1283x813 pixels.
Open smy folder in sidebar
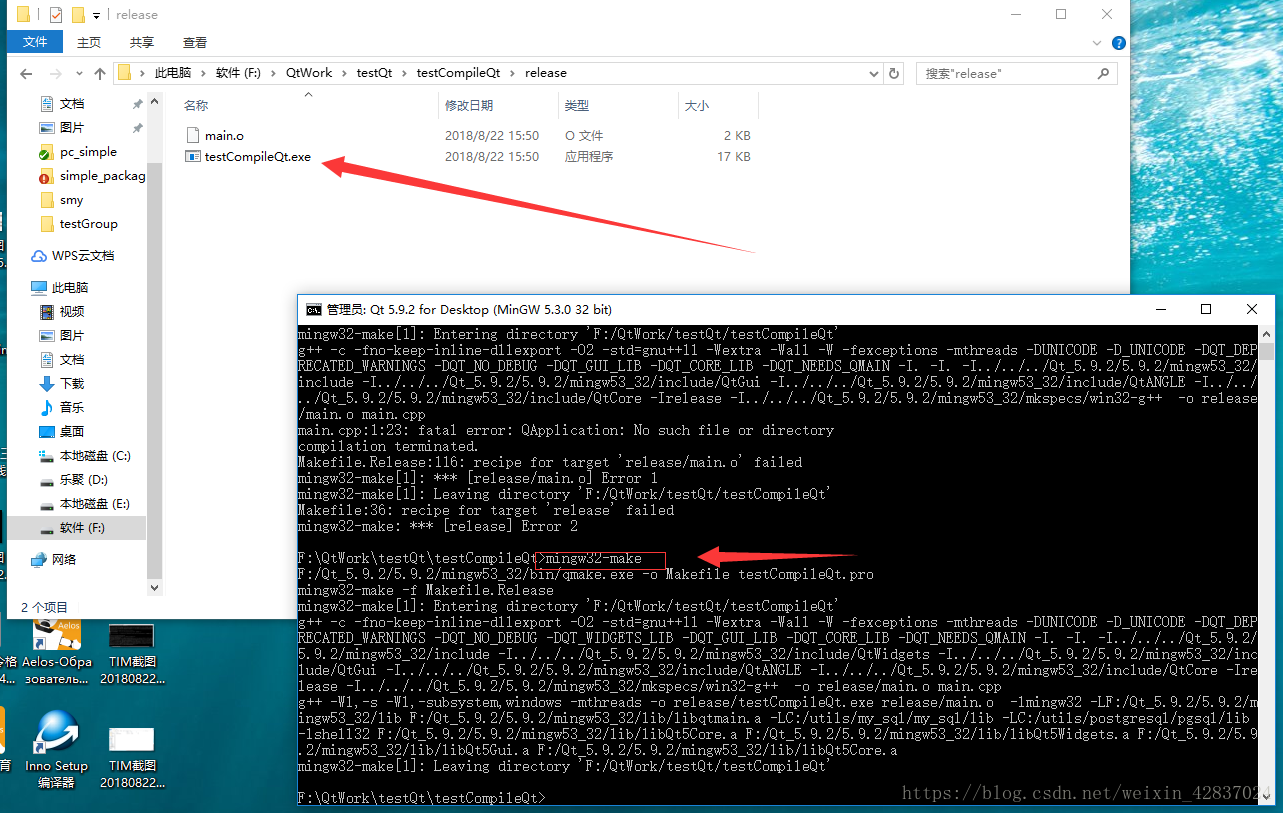click(x=71, y=200)
